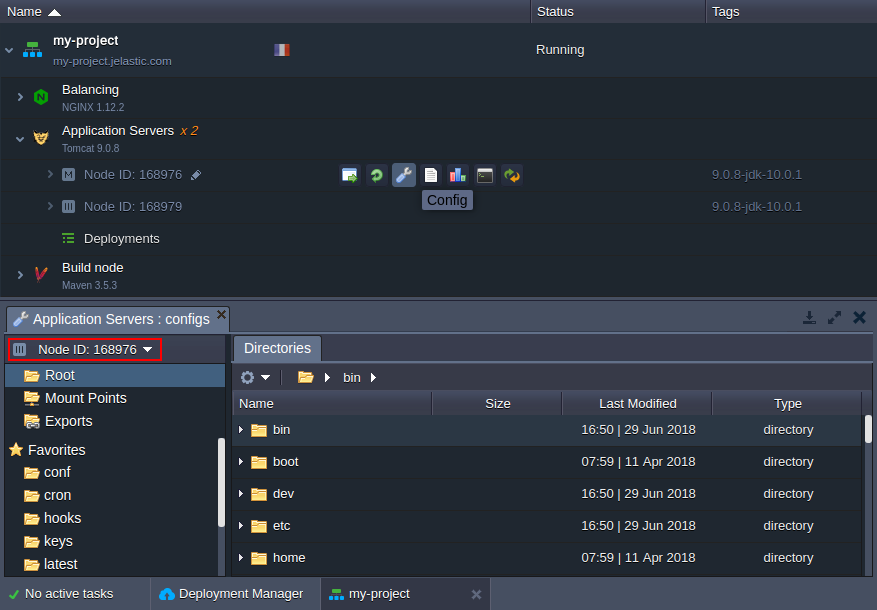
Task: Click the French flag region icon
Action: pyautogui.click(x=282, y=50)
